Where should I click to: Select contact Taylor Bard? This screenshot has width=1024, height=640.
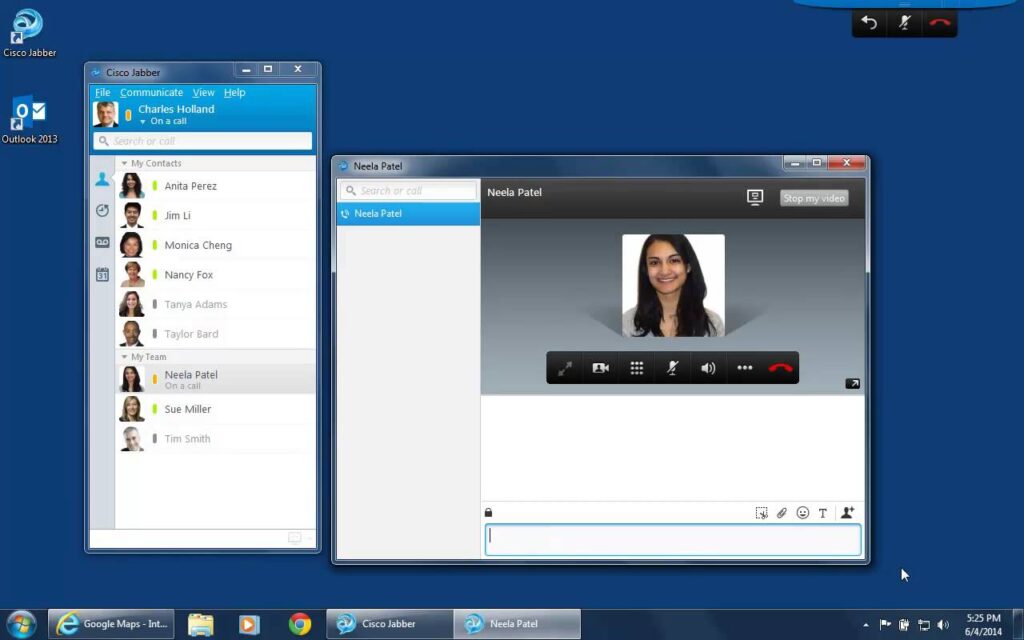click(x=216, y=333)
